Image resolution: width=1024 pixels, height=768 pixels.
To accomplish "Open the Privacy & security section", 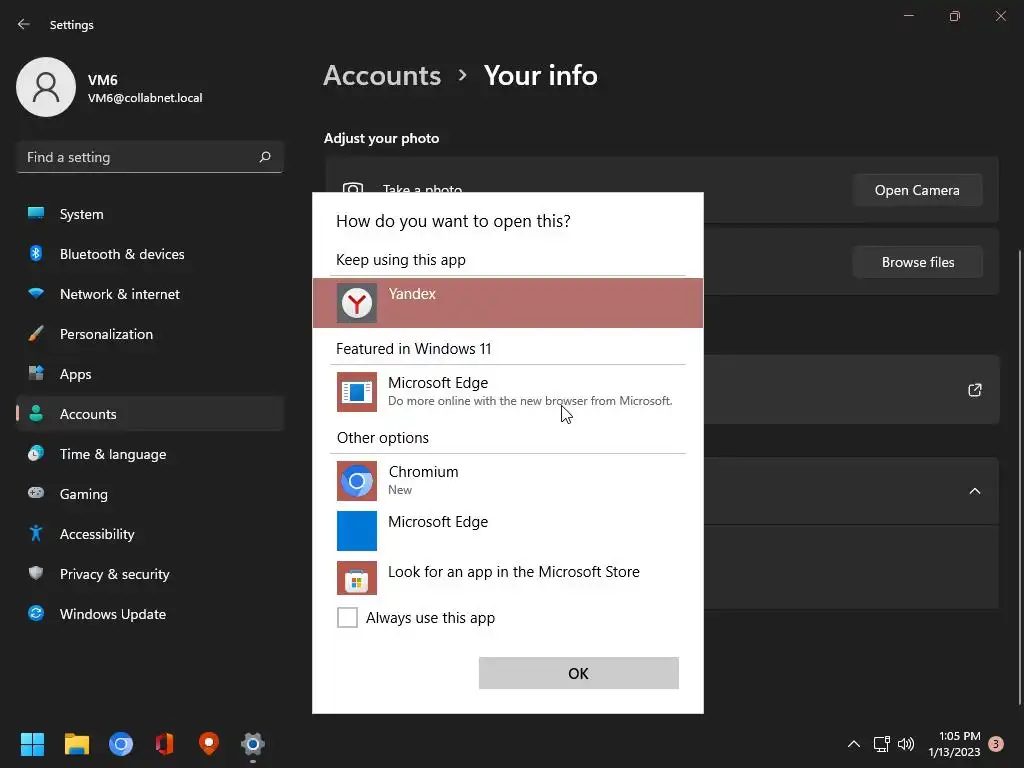I will click(x=114, y=574).
